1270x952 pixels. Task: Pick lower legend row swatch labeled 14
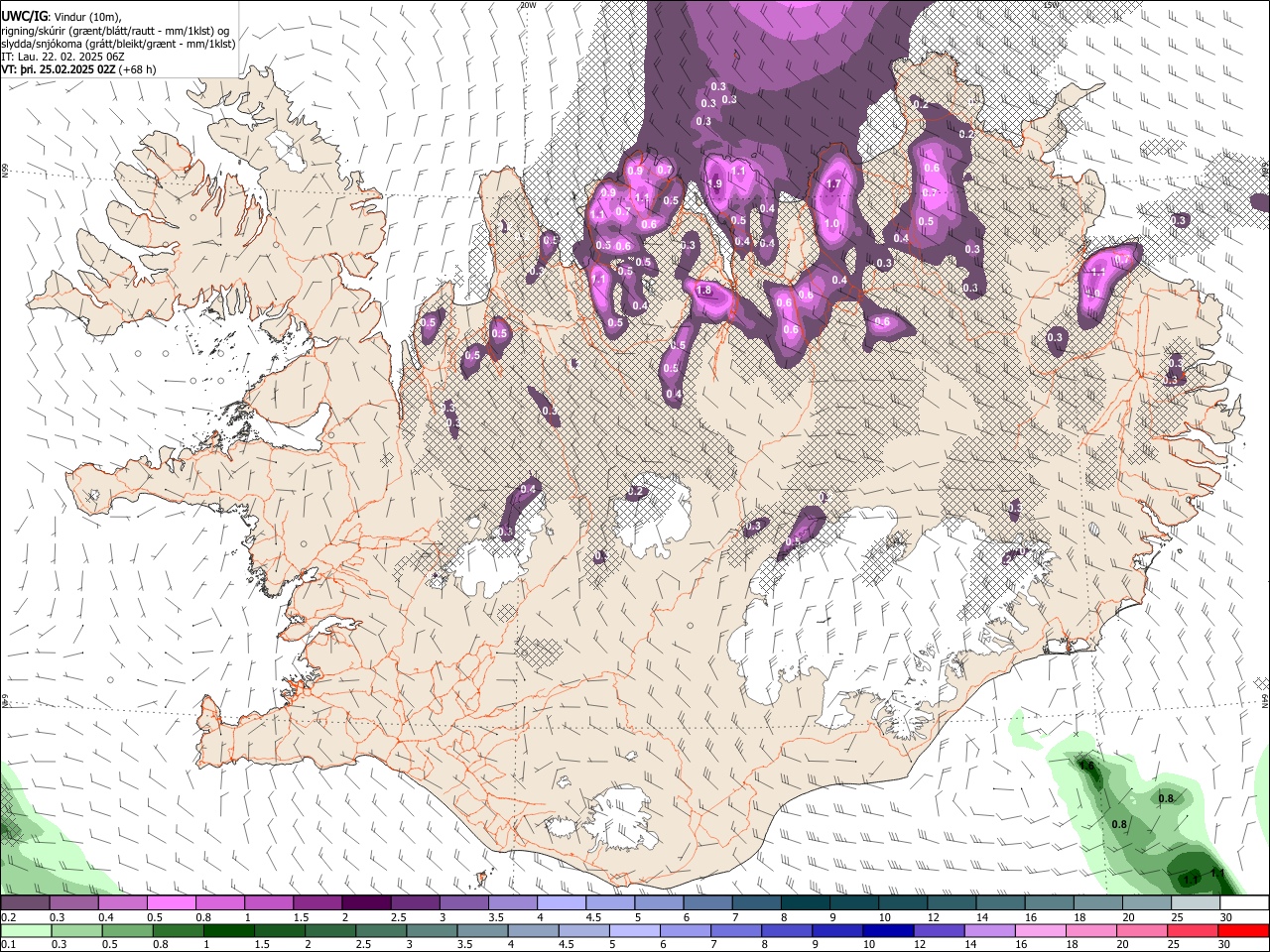[x=988, y=931]
